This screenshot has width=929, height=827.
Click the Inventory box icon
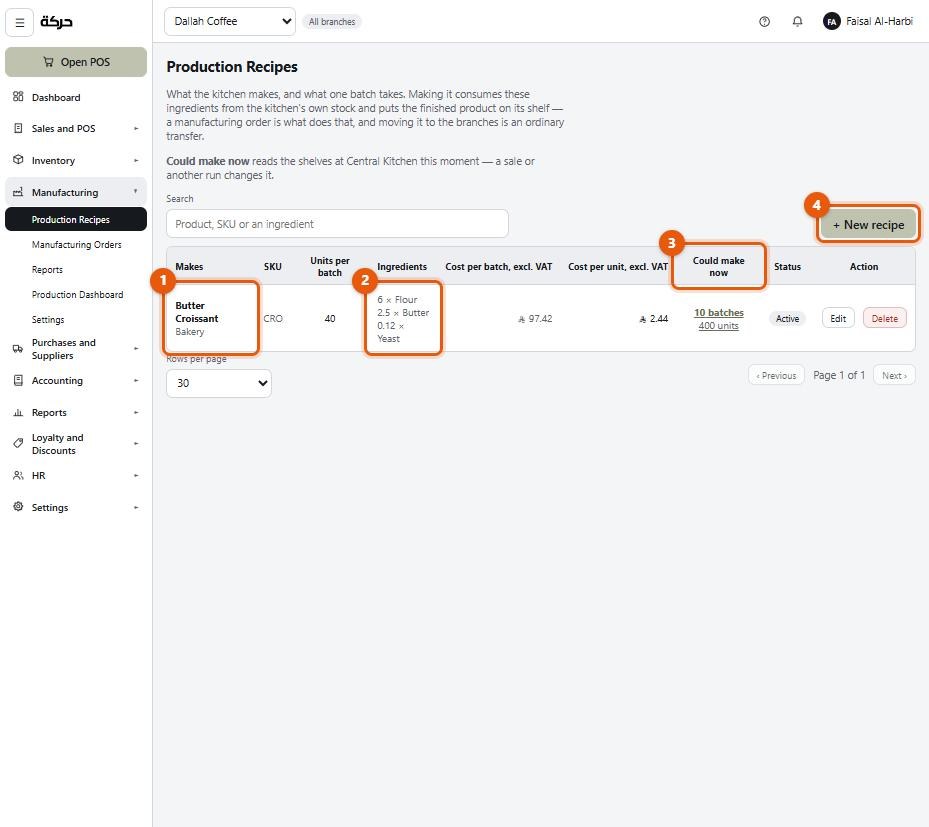[18, 160]
